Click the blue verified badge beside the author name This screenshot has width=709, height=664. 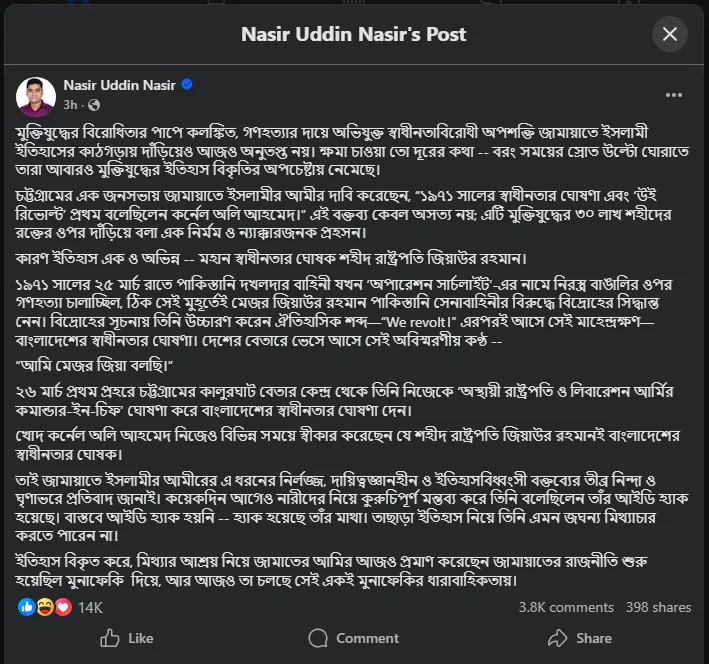pos(186,85)
